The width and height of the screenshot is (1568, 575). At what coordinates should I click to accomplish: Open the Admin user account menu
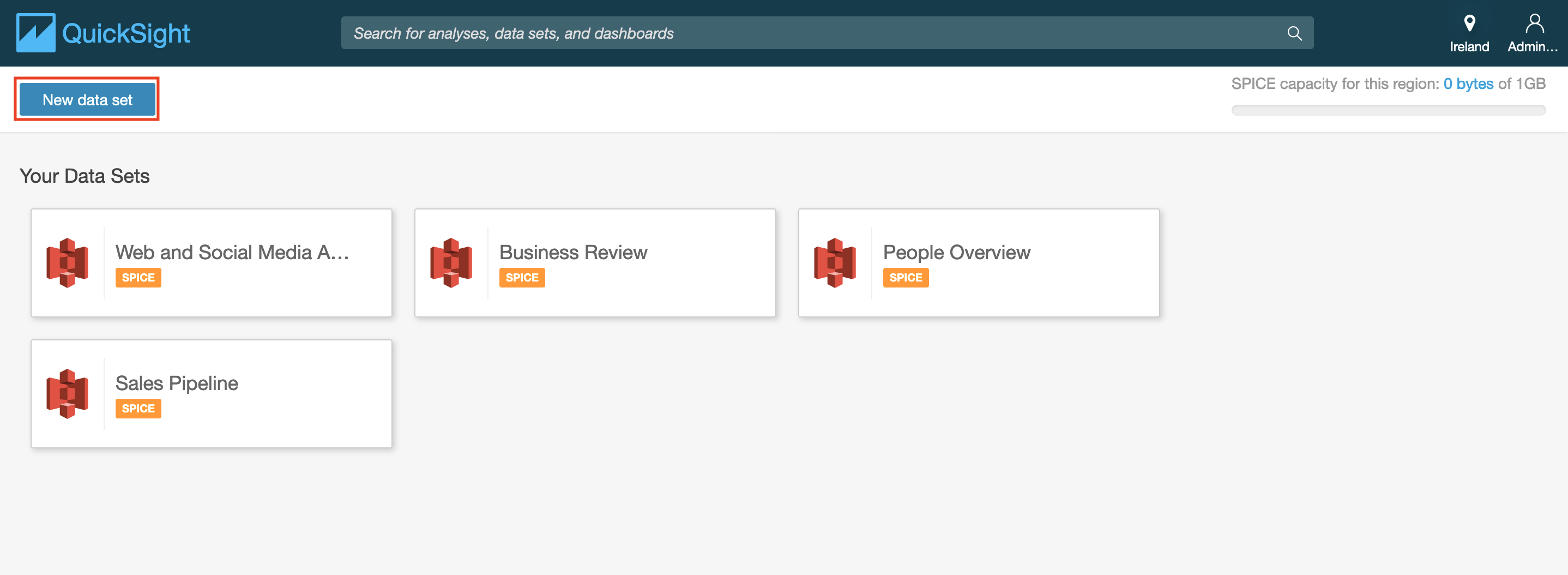tap(1533, 33)
